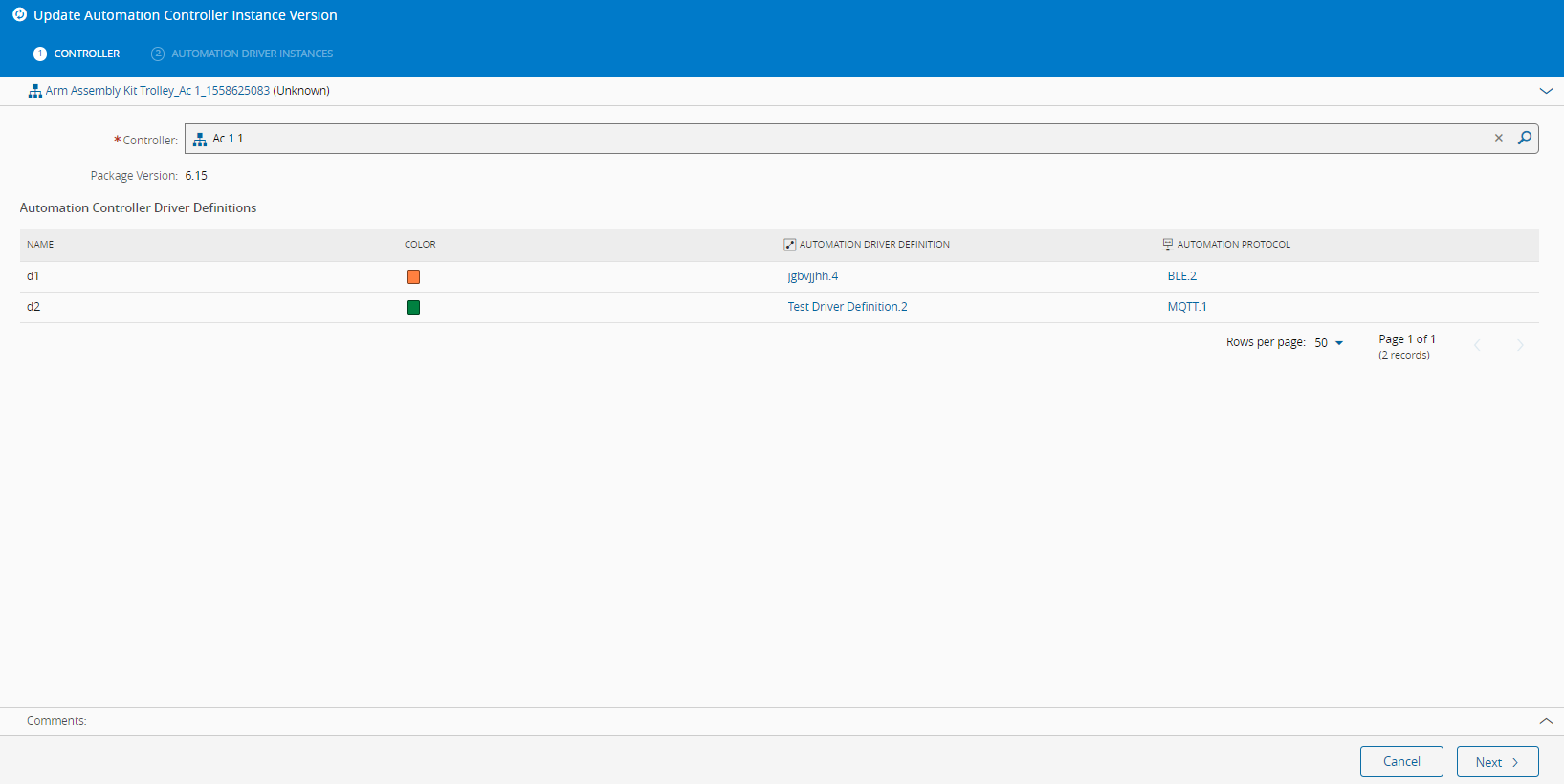Go to the previous page arrow
Viewport: 1564px width, 784px height.
pyautogui.click(x=1477, y=345)
